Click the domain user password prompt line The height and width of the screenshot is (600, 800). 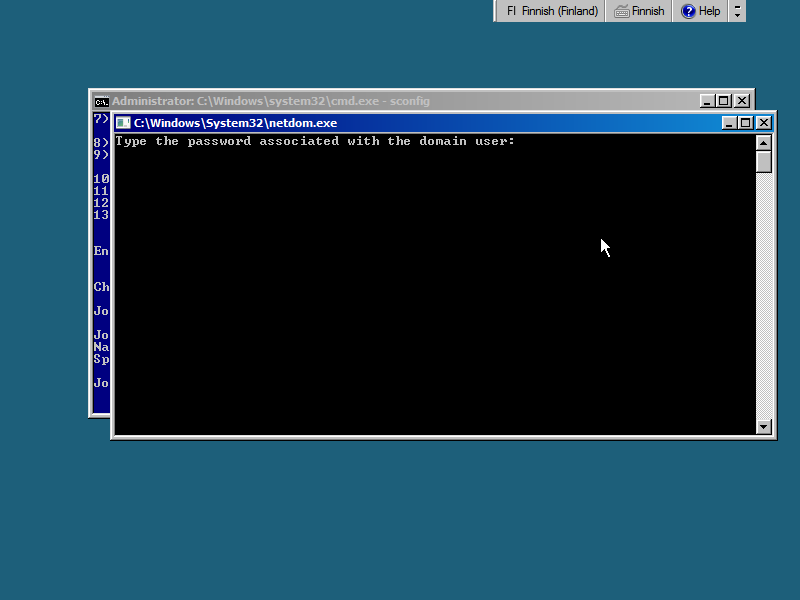pos(315,142)
